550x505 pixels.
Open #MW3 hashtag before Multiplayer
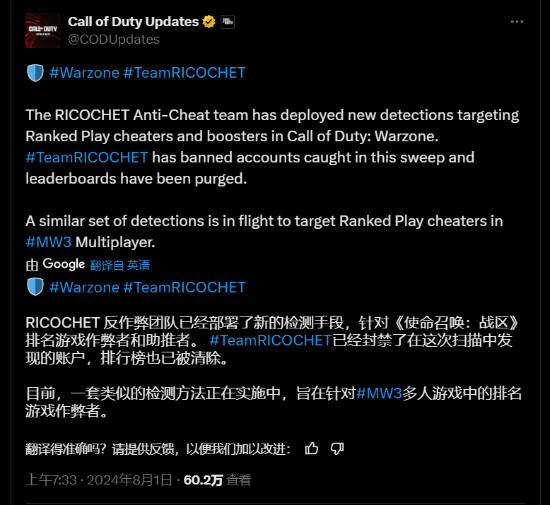[x=48, y=242]
